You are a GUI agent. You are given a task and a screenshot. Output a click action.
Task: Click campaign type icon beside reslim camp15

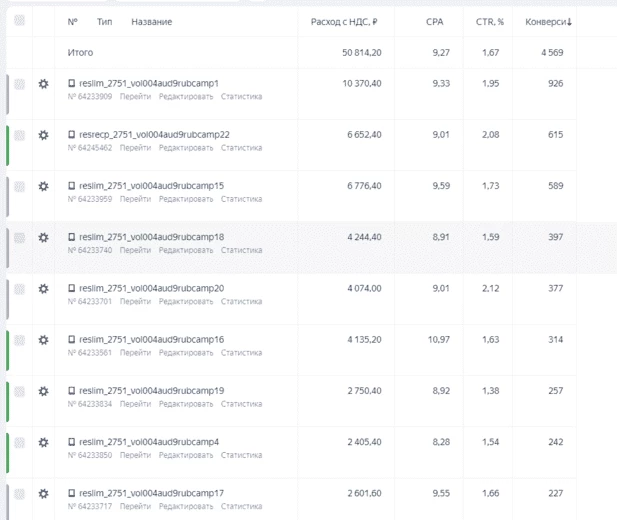coord(71,185)
